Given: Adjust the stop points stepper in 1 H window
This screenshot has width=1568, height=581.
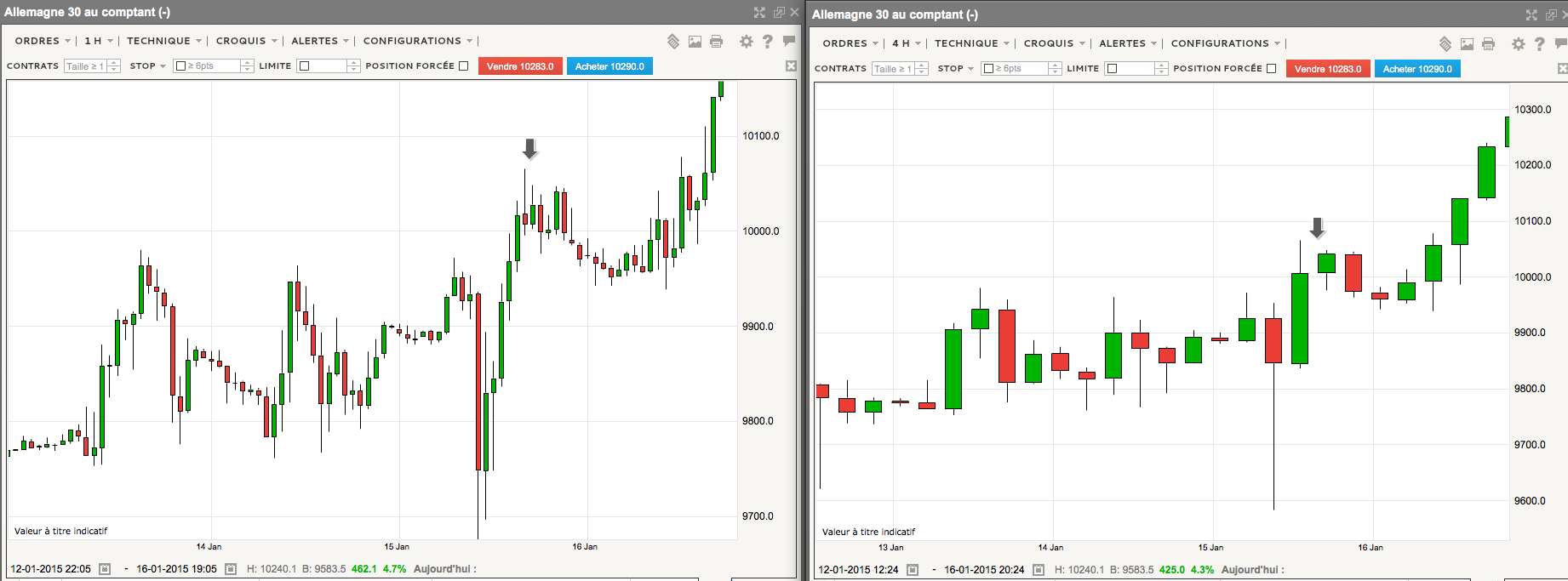Looking at the screenshot, I should click(248, 66).
